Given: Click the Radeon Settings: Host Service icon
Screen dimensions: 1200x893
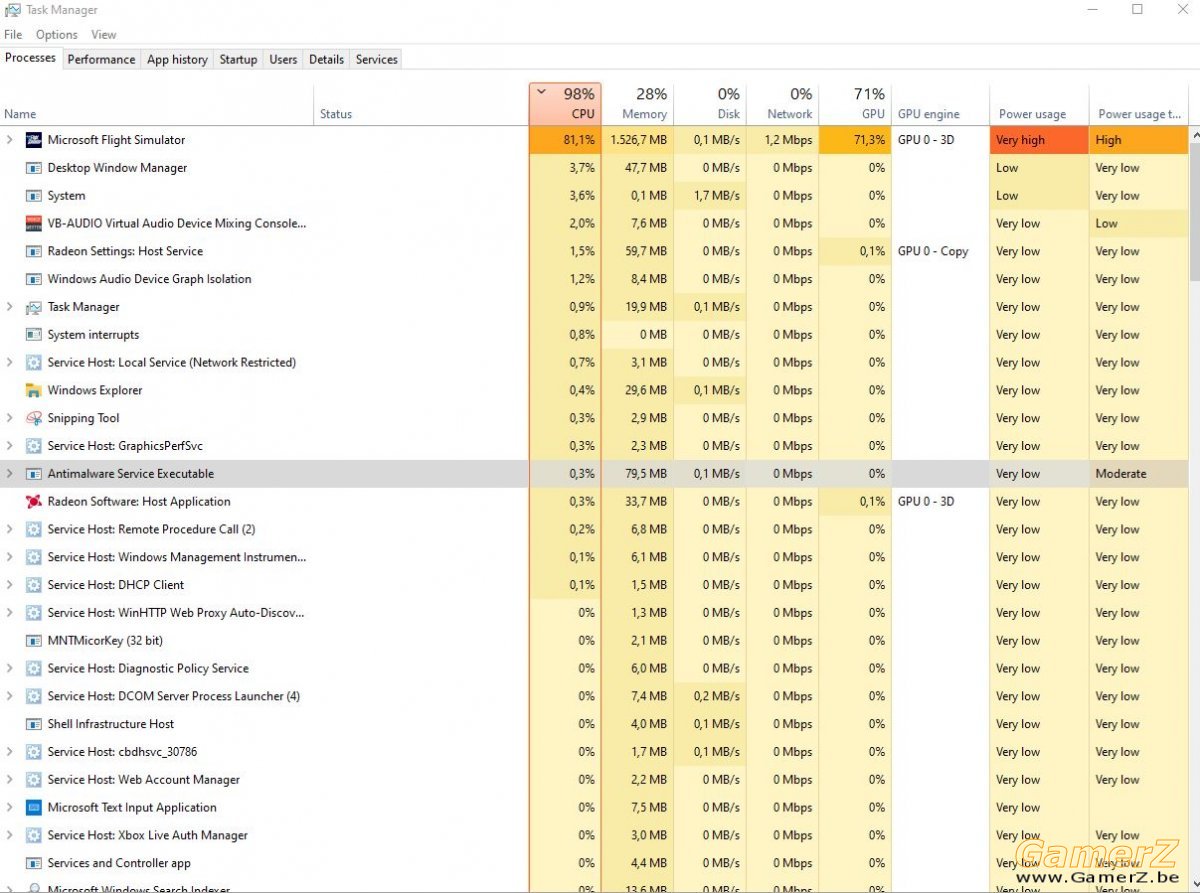Looking at the screenshot, I should coord(33,251).
